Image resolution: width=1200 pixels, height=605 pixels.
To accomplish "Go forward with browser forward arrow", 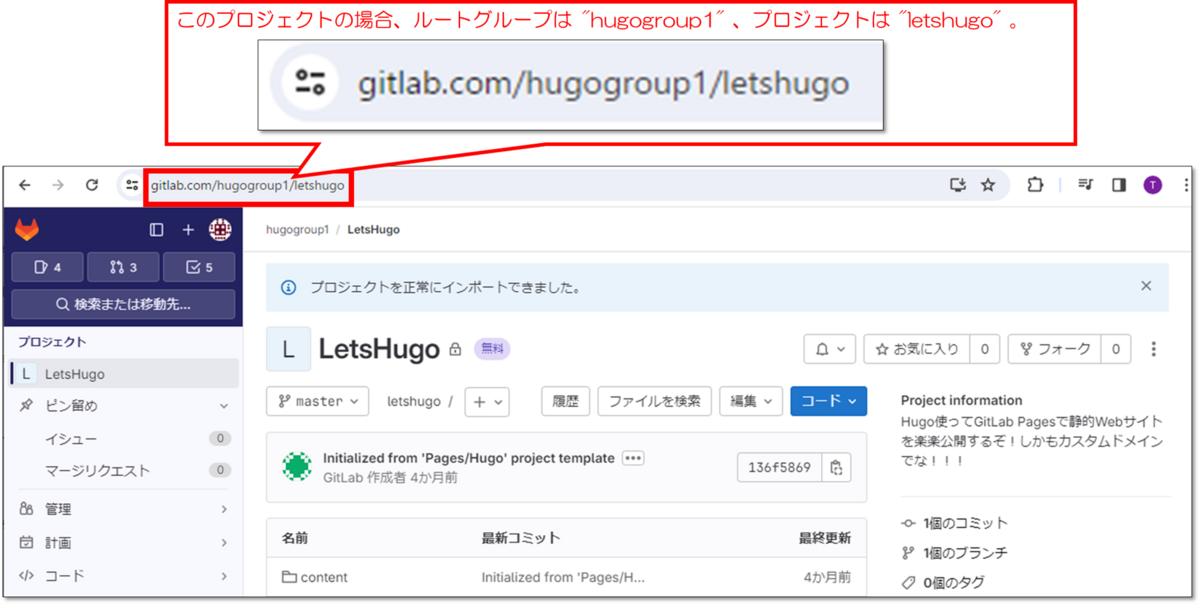I will [58, 185].
